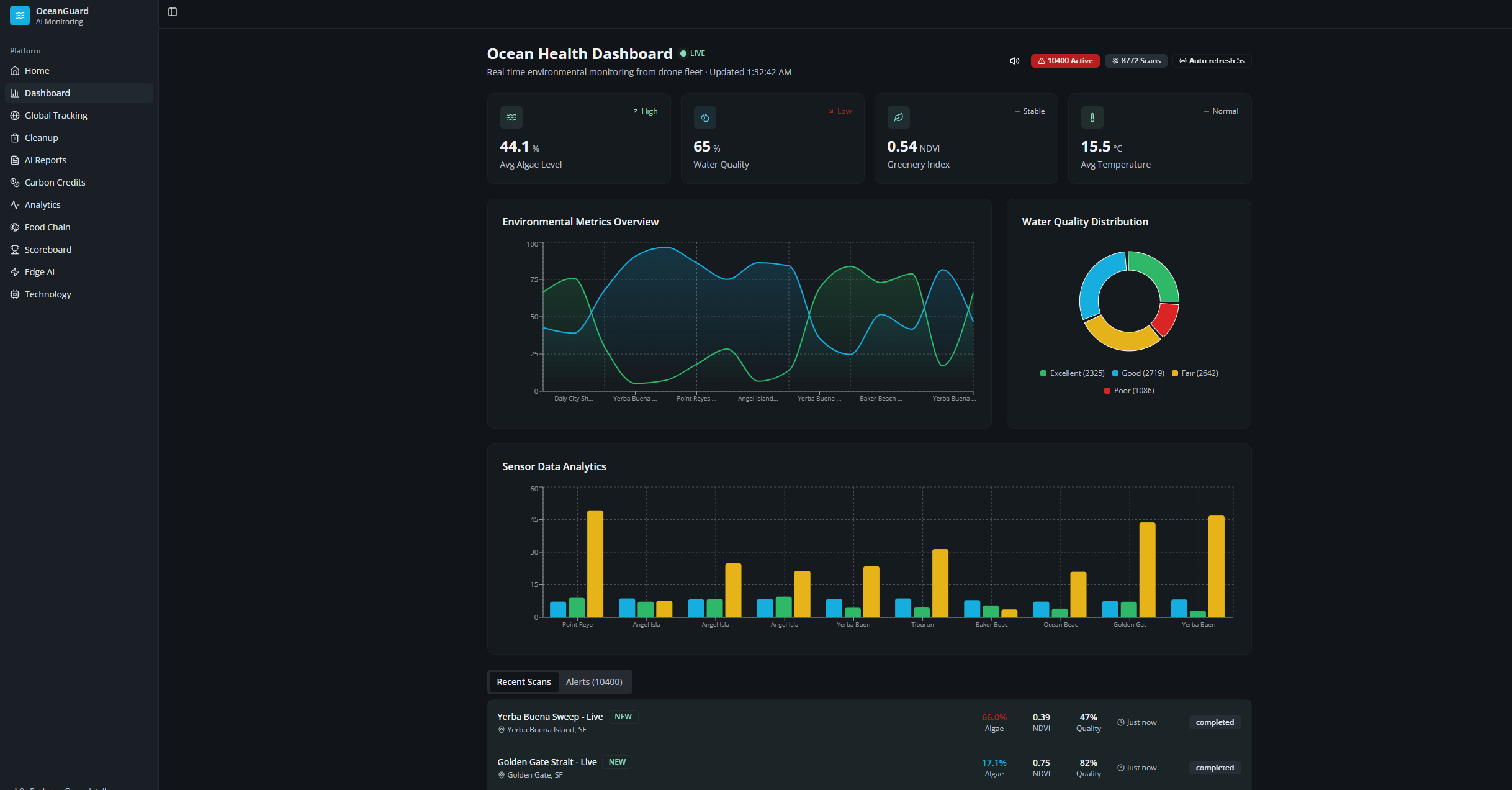This screenshot has width=1512, height=790.
Task: Select the Recent Scans tab
Action: [x=523, y=682]
